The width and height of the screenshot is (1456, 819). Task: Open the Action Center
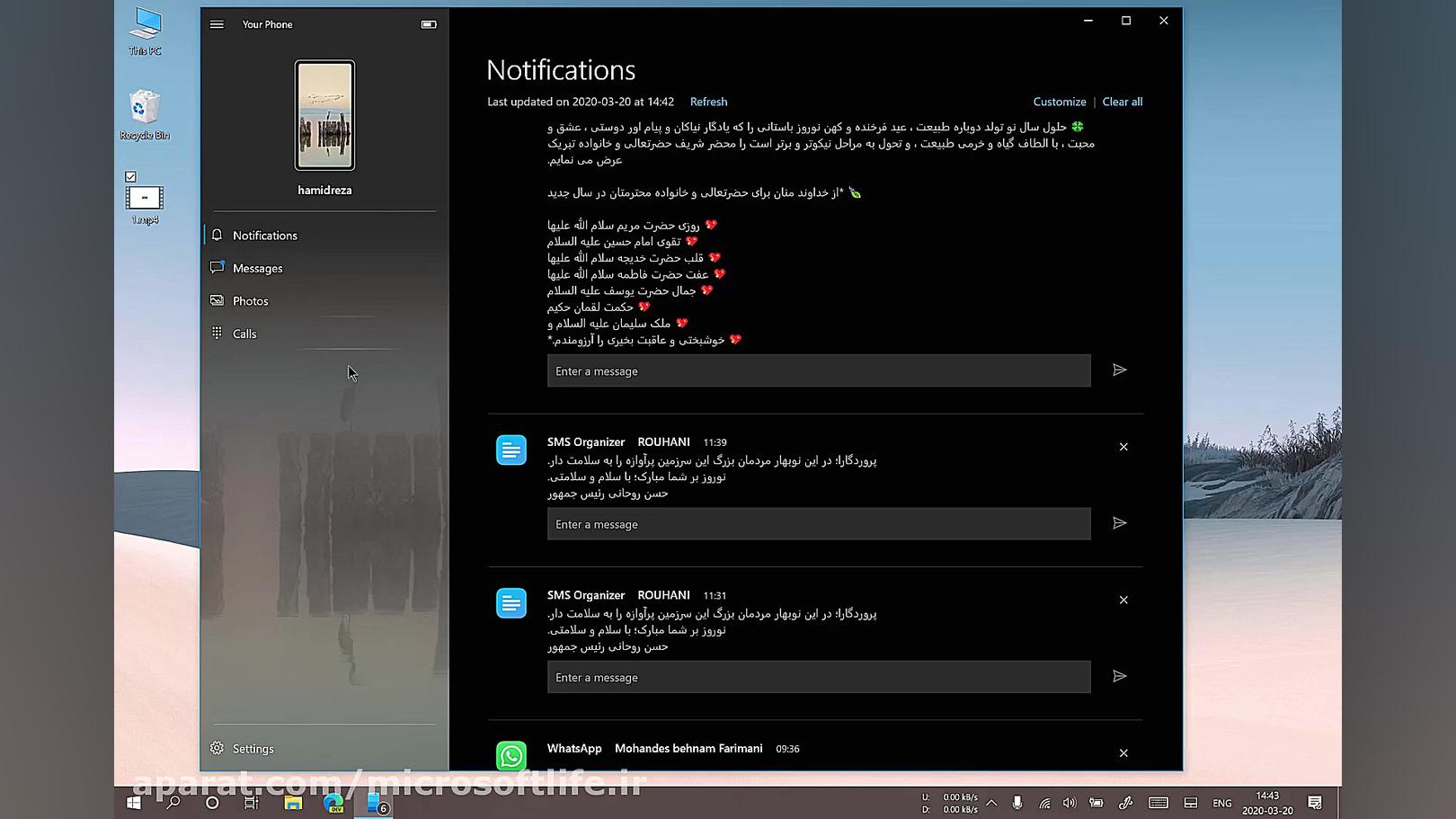(1315, 803)
